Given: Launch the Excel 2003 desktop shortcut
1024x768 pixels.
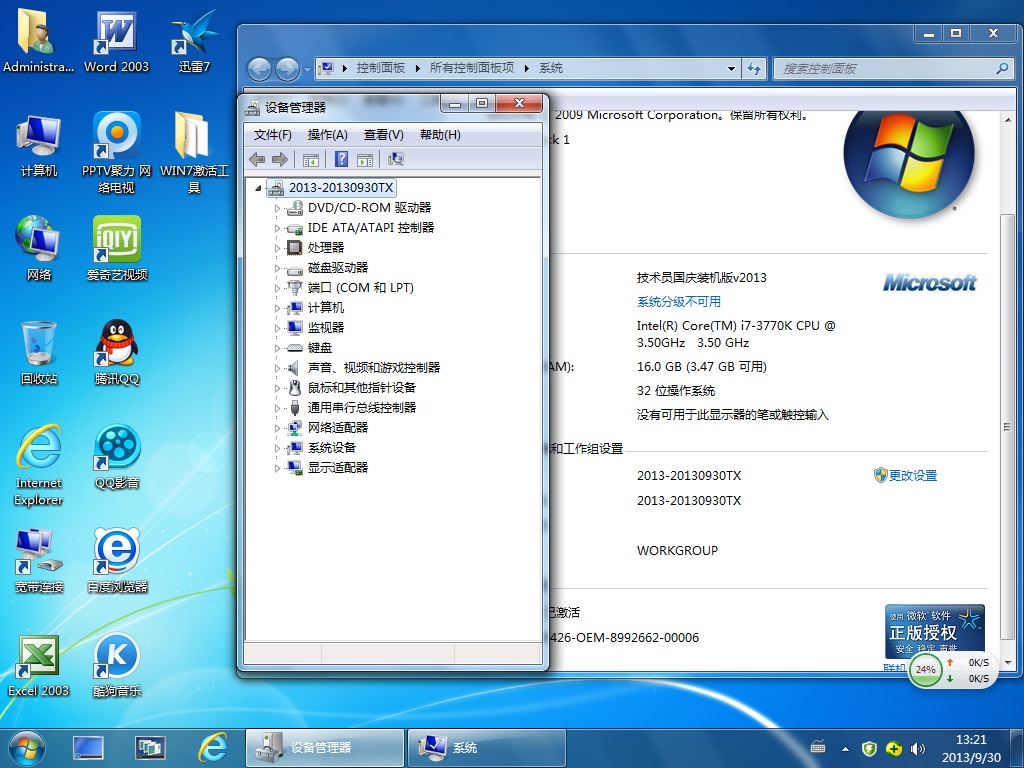Looking at the screenshot, I should coord(39,665).
